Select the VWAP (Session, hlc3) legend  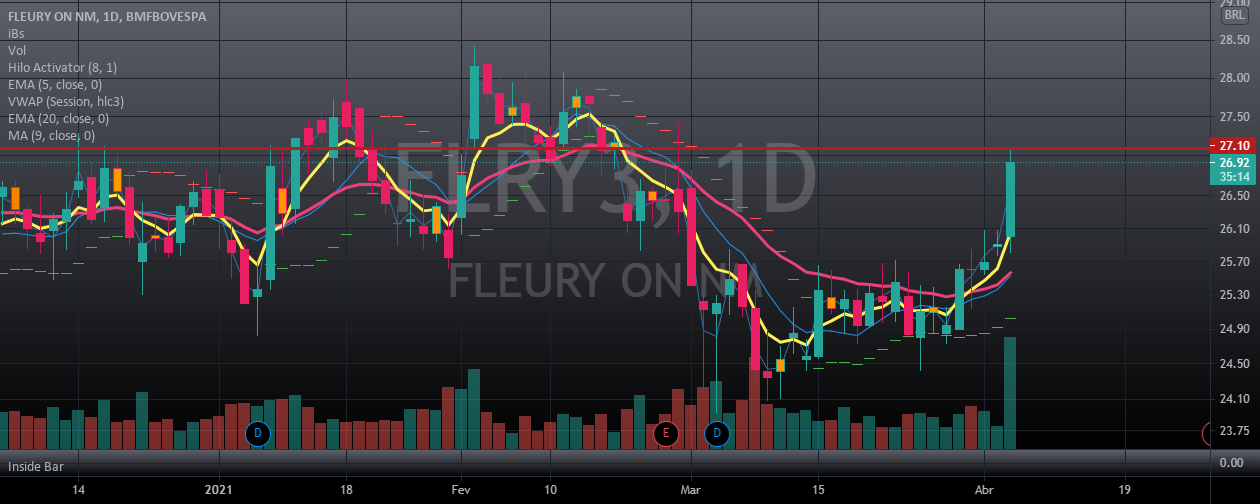click(66, 101)
